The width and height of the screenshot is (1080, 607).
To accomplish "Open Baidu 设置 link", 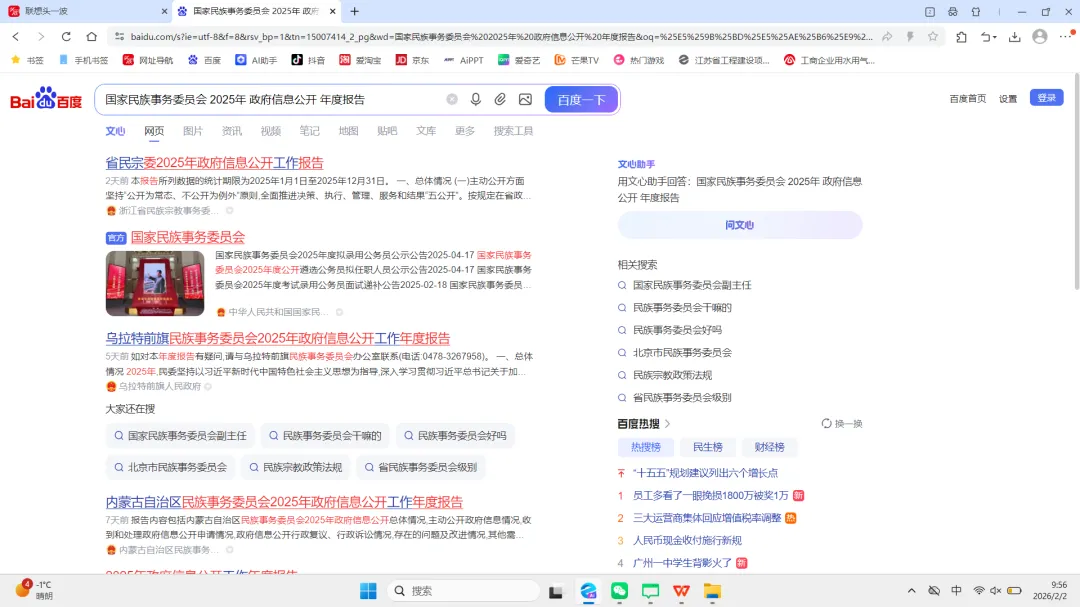I will 1008,99.
